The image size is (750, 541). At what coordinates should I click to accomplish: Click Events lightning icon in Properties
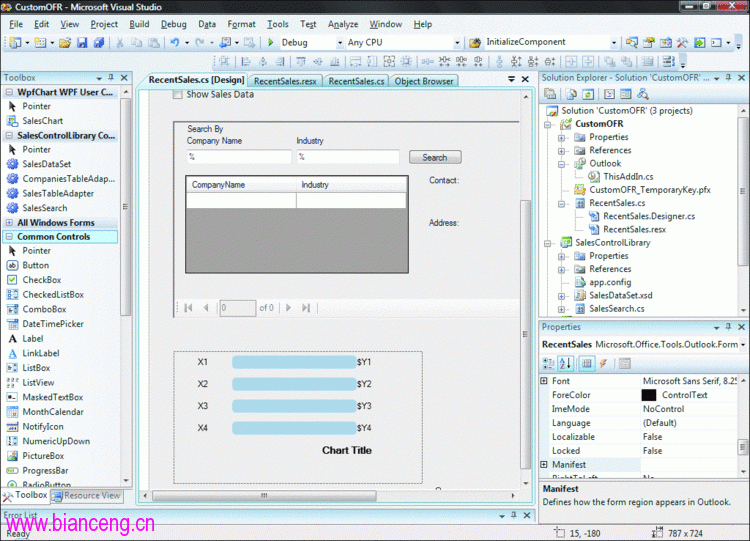click(604, 364)
